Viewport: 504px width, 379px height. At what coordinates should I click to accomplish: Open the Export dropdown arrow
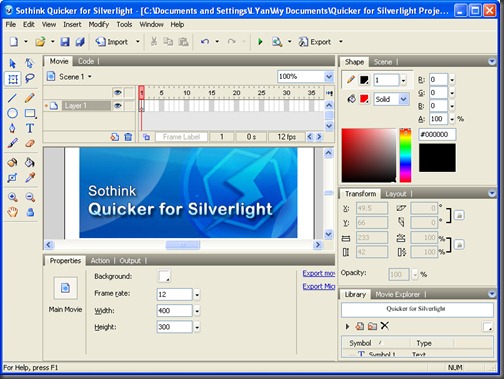tap(341, 42)
